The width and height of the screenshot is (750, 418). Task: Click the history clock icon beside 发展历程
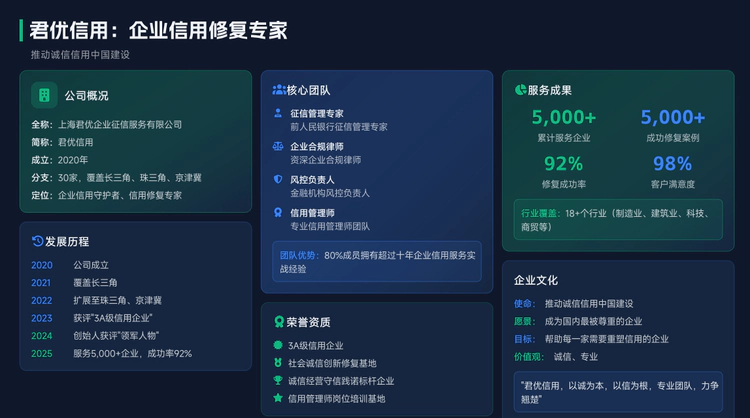point(37,241)
